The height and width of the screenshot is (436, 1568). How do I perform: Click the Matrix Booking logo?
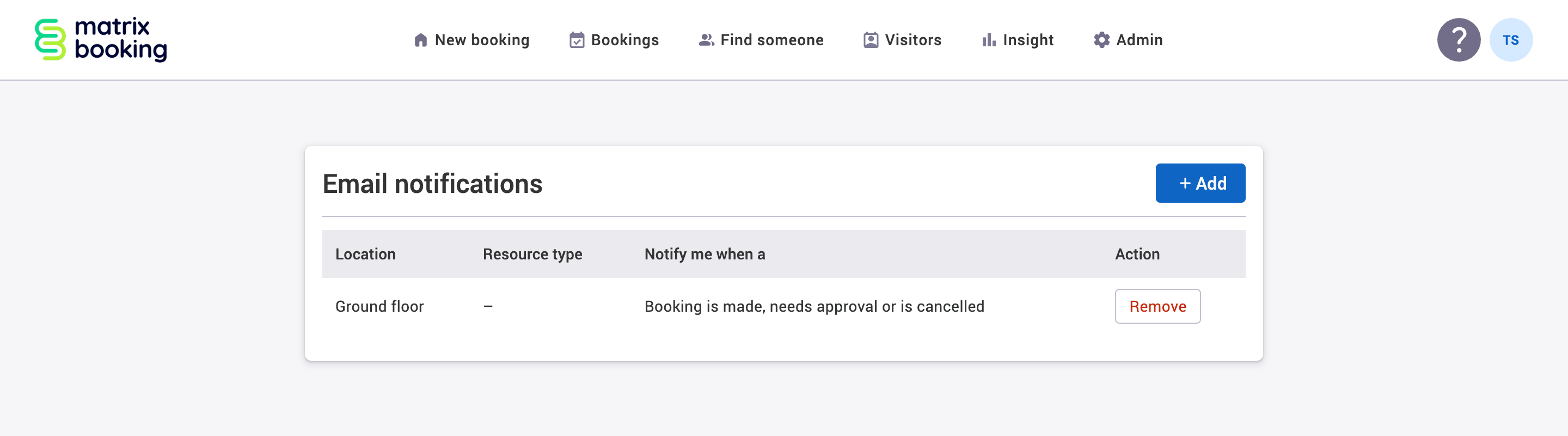pyautogui.click(x=100, y=40)
